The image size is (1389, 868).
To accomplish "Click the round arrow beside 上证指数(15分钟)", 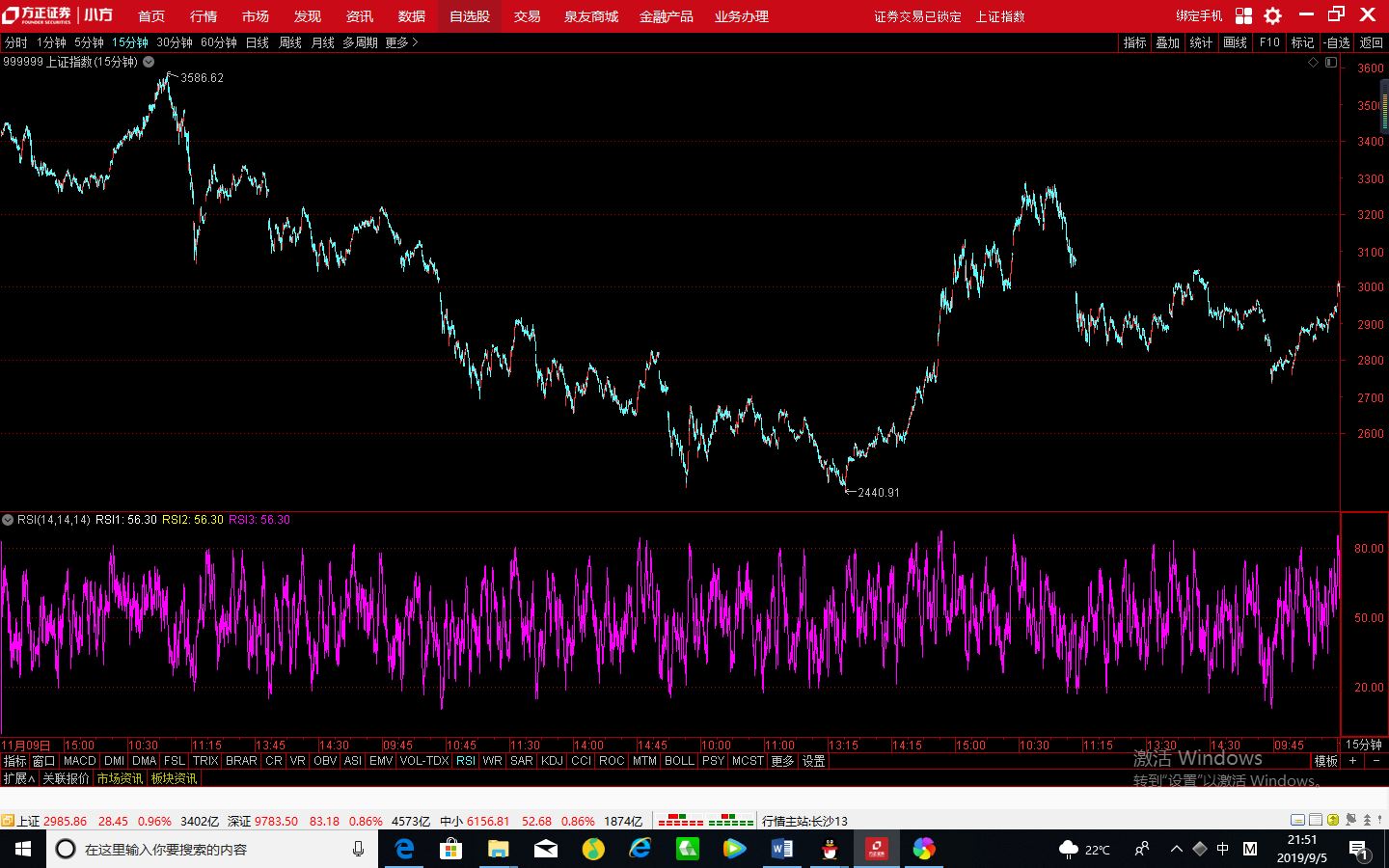I will (149, 62).
